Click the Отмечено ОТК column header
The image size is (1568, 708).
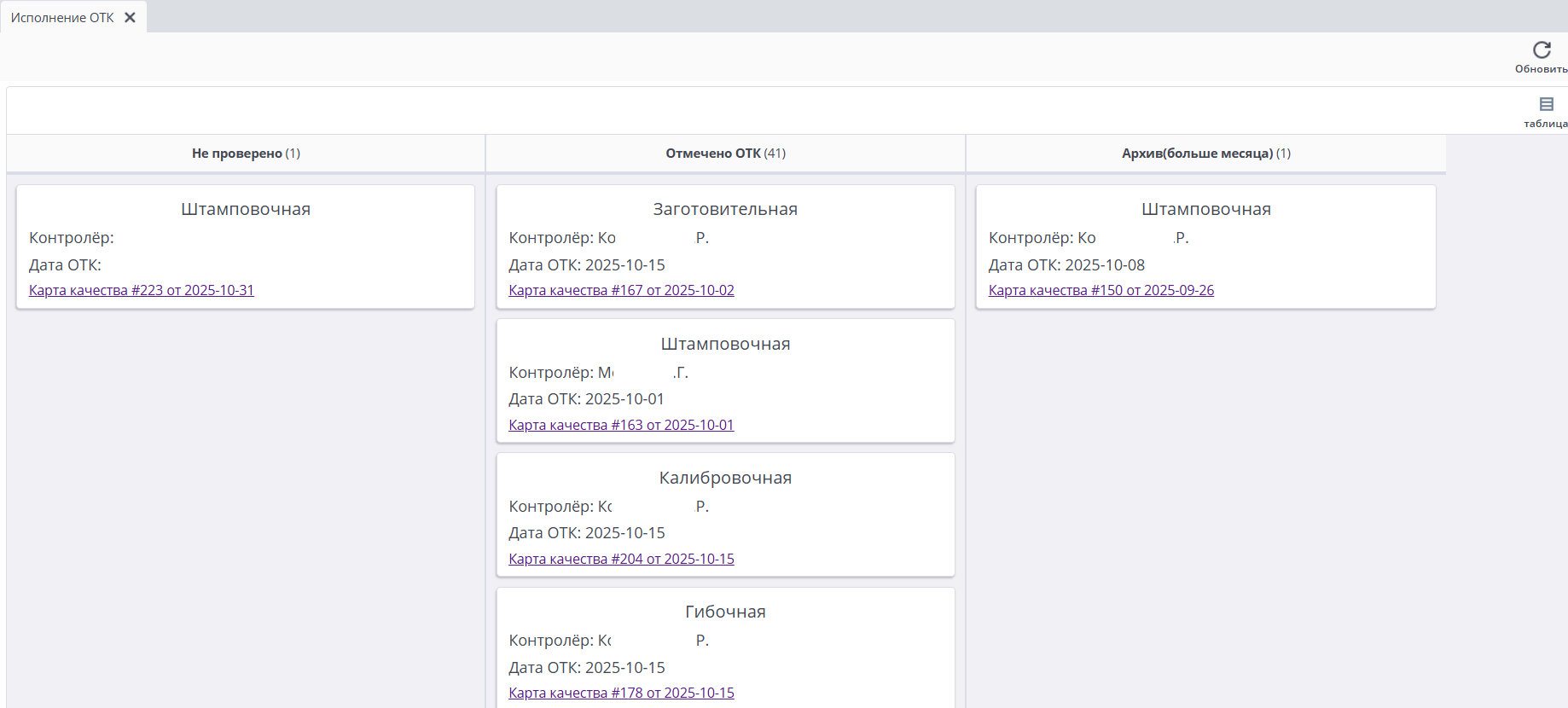click(x=725, y=154)
